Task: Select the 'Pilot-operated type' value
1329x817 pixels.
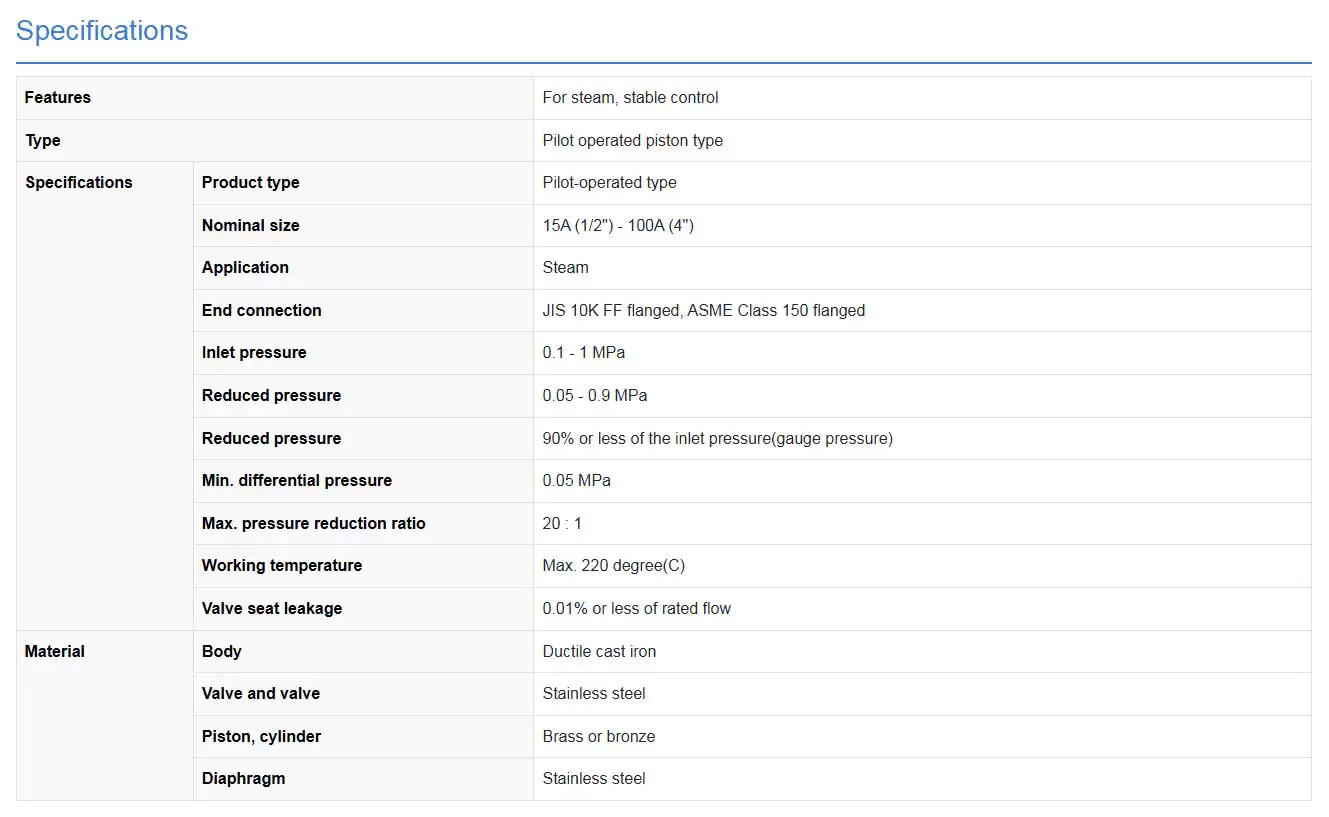Action: 609,182
